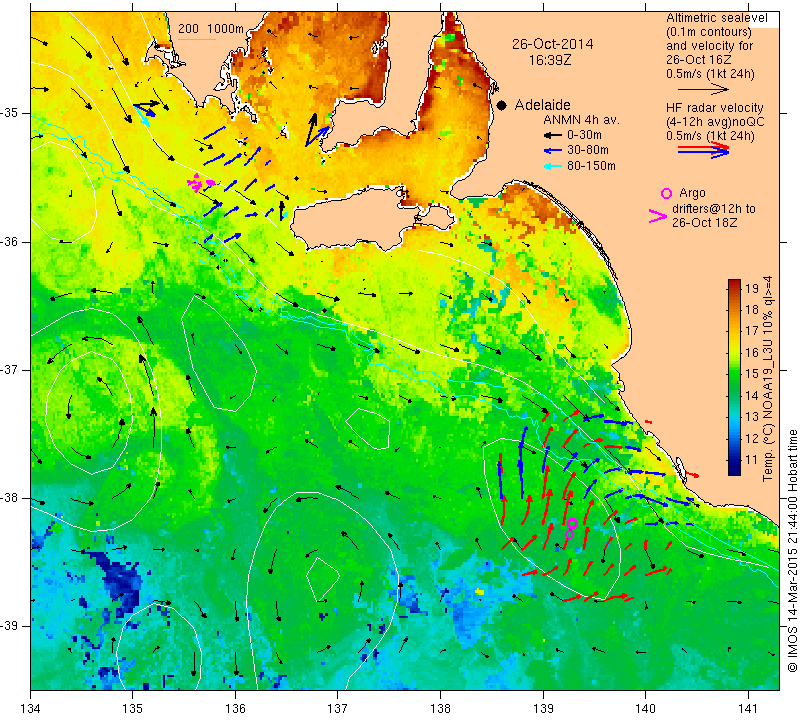This screenshot has width=800, height=720.
Task: Click the '(4-12h avg)noQC' legend text
Action: (x=715, y=122)
